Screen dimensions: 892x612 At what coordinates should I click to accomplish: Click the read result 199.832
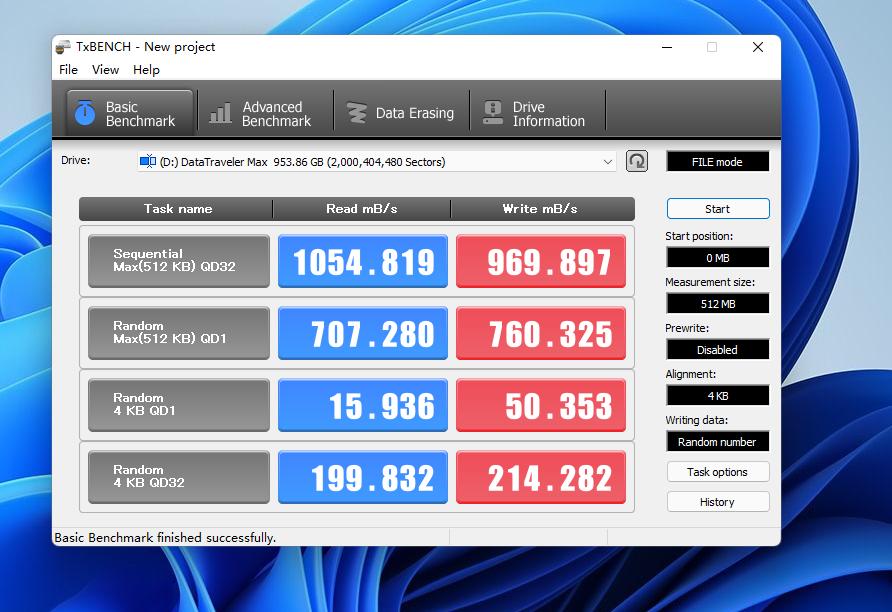363,477
